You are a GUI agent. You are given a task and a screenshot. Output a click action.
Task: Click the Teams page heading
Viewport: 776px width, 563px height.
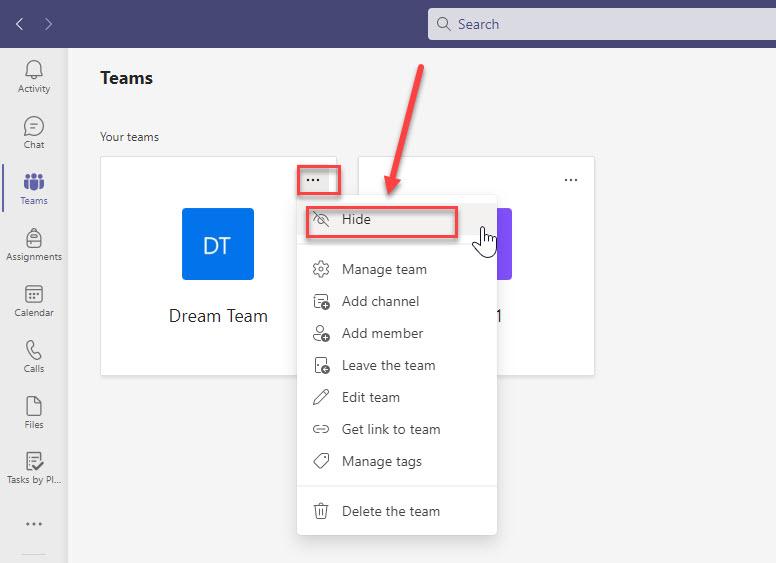click(x=126, y=78)
